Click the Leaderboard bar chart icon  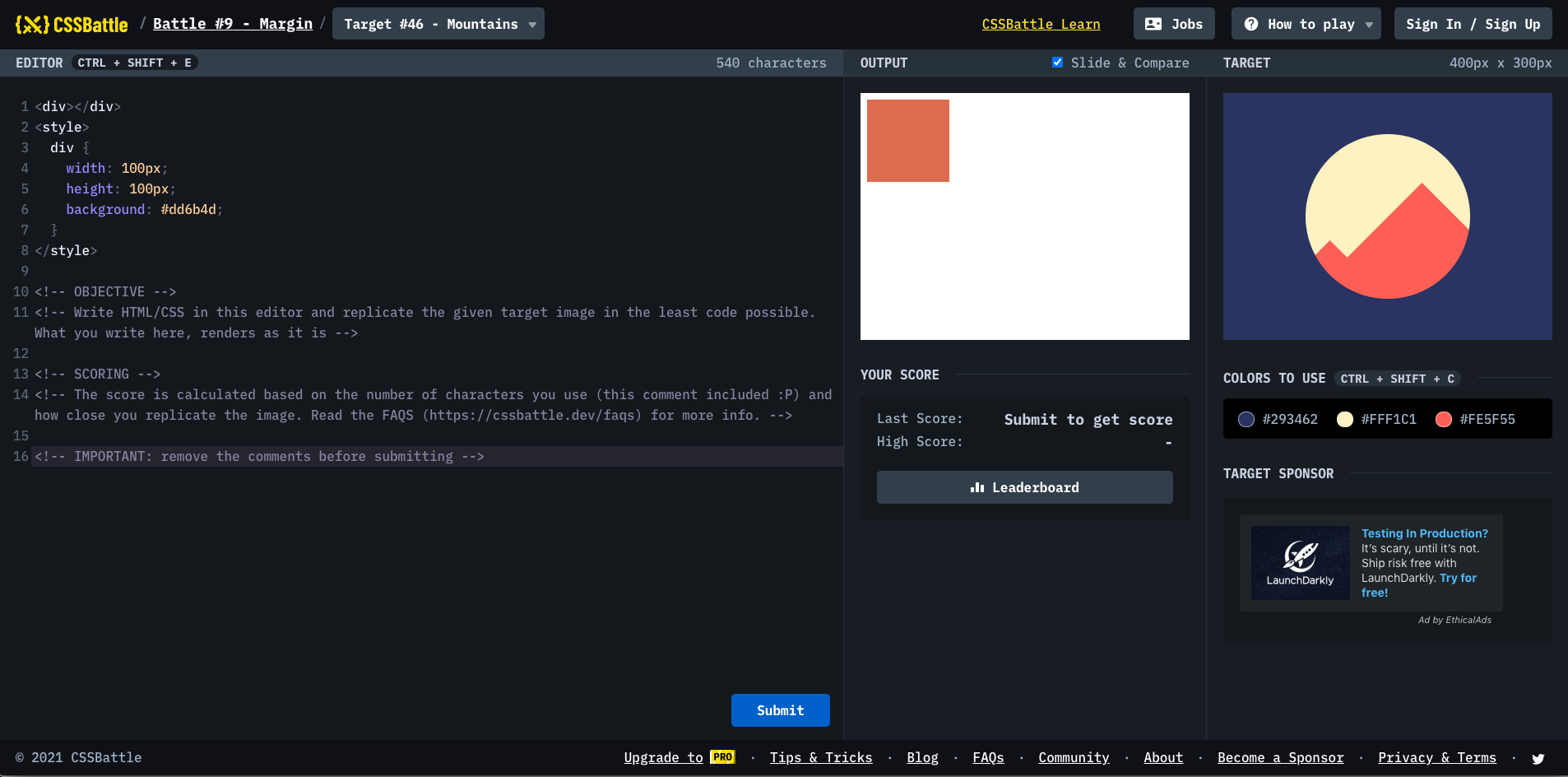tap(977, 487)
